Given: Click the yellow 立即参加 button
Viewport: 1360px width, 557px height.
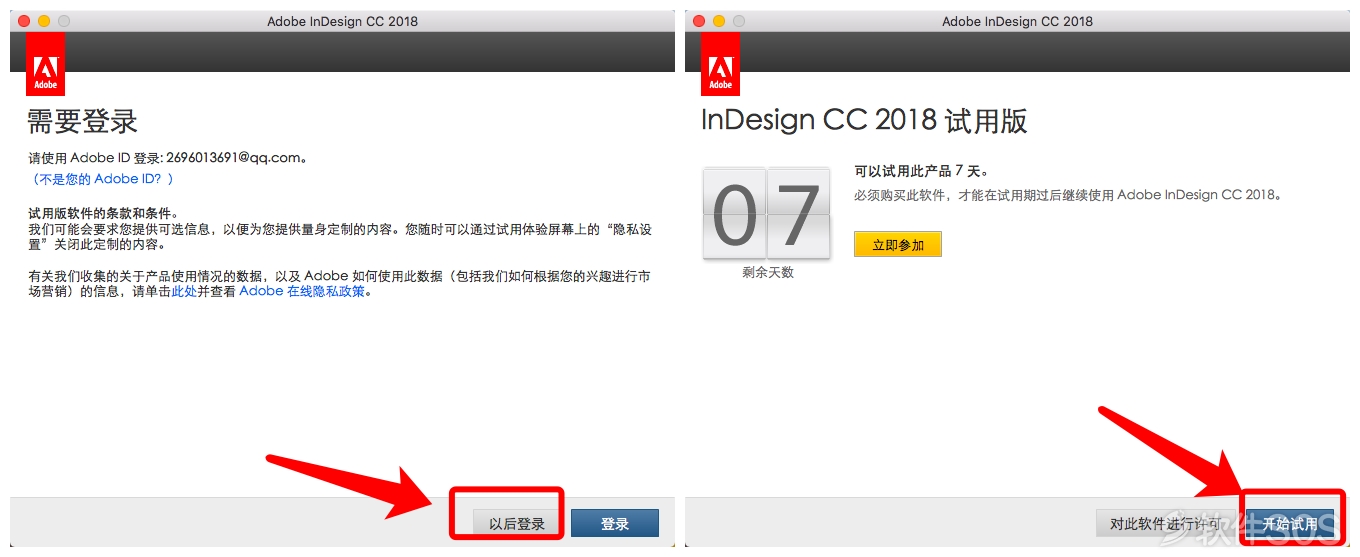Looking at the screenshot, I should click(898, 244).
